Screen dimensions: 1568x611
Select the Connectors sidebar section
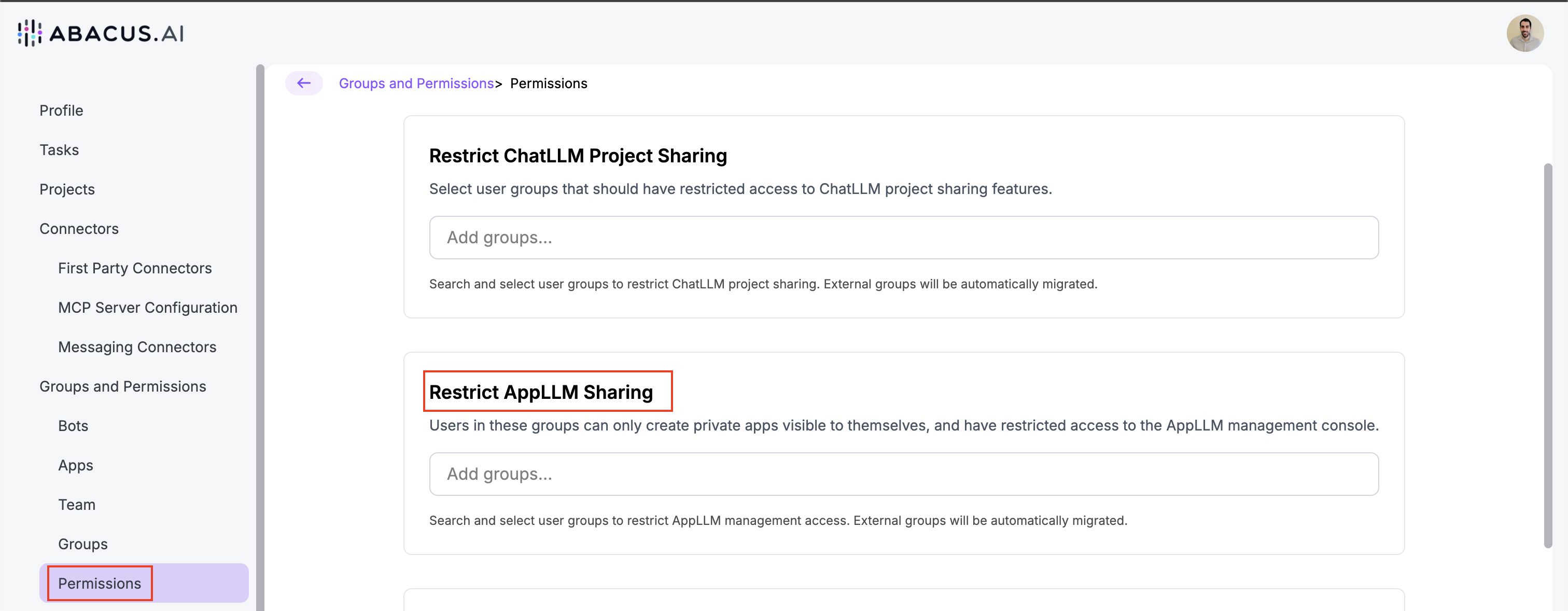(x=79, y=228)
